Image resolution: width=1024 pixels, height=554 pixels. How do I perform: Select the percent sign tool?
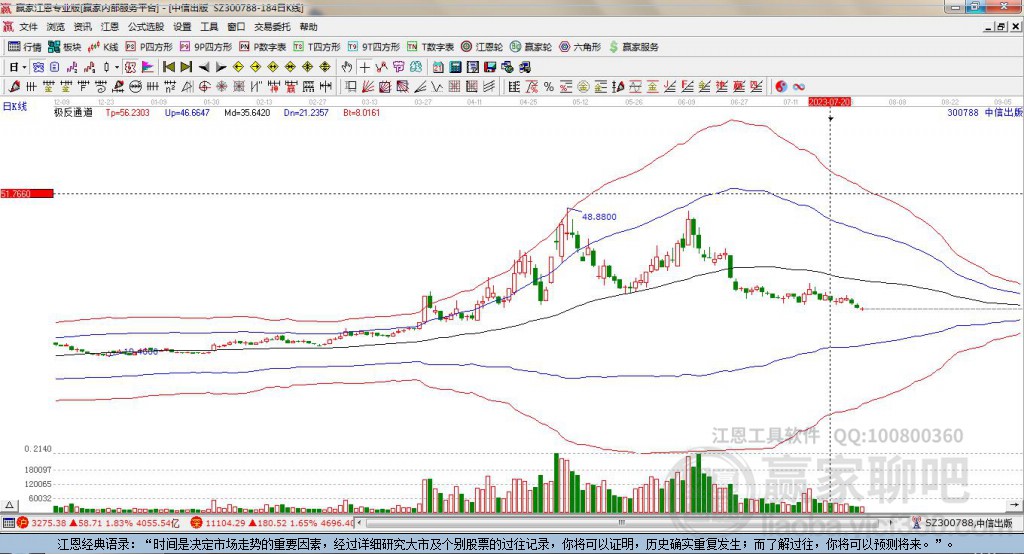pyautogui.click(x=549, y=86)
